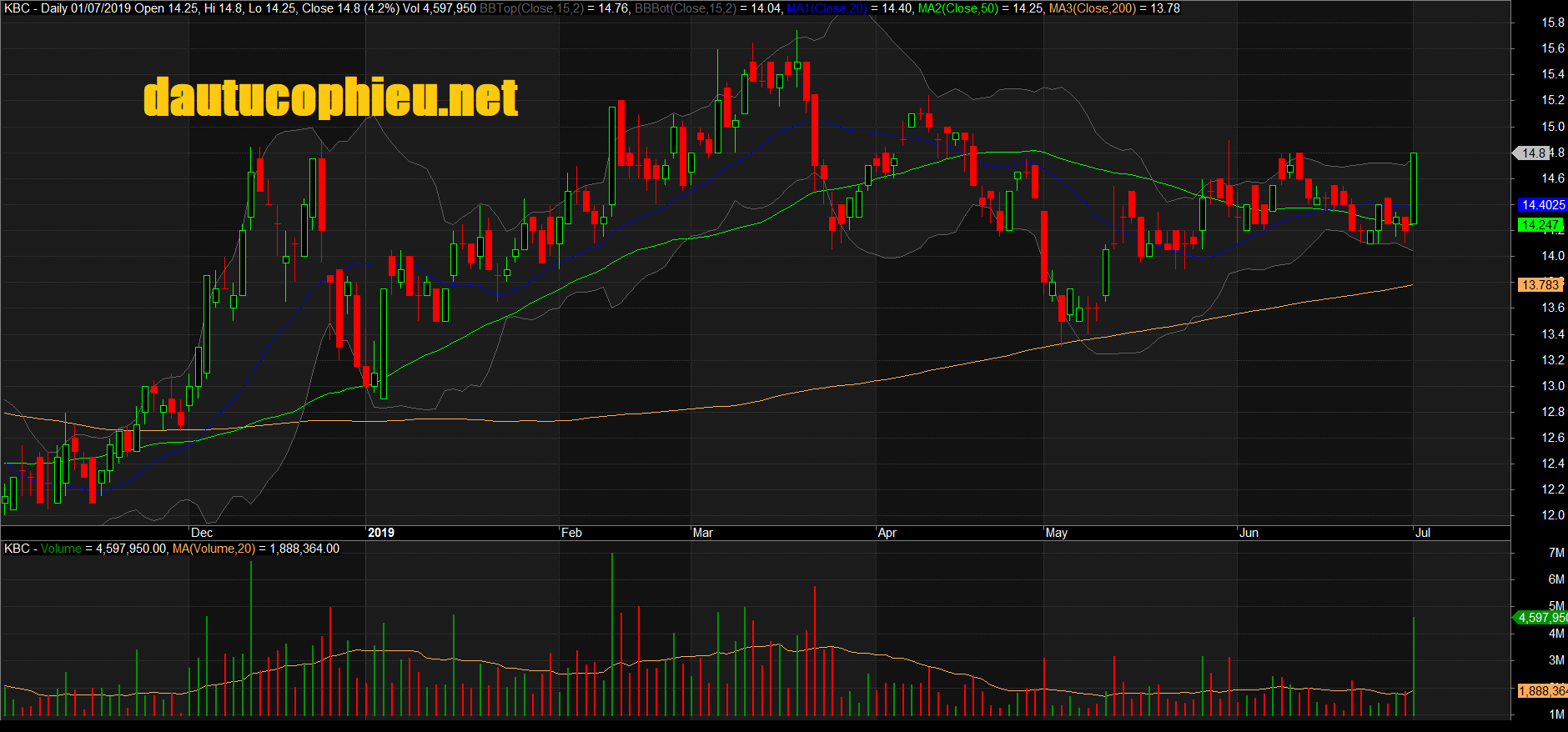Click the 13.6 price axis label
This screenshot has height=732, width=1568.
click(x=1553, y=308)
